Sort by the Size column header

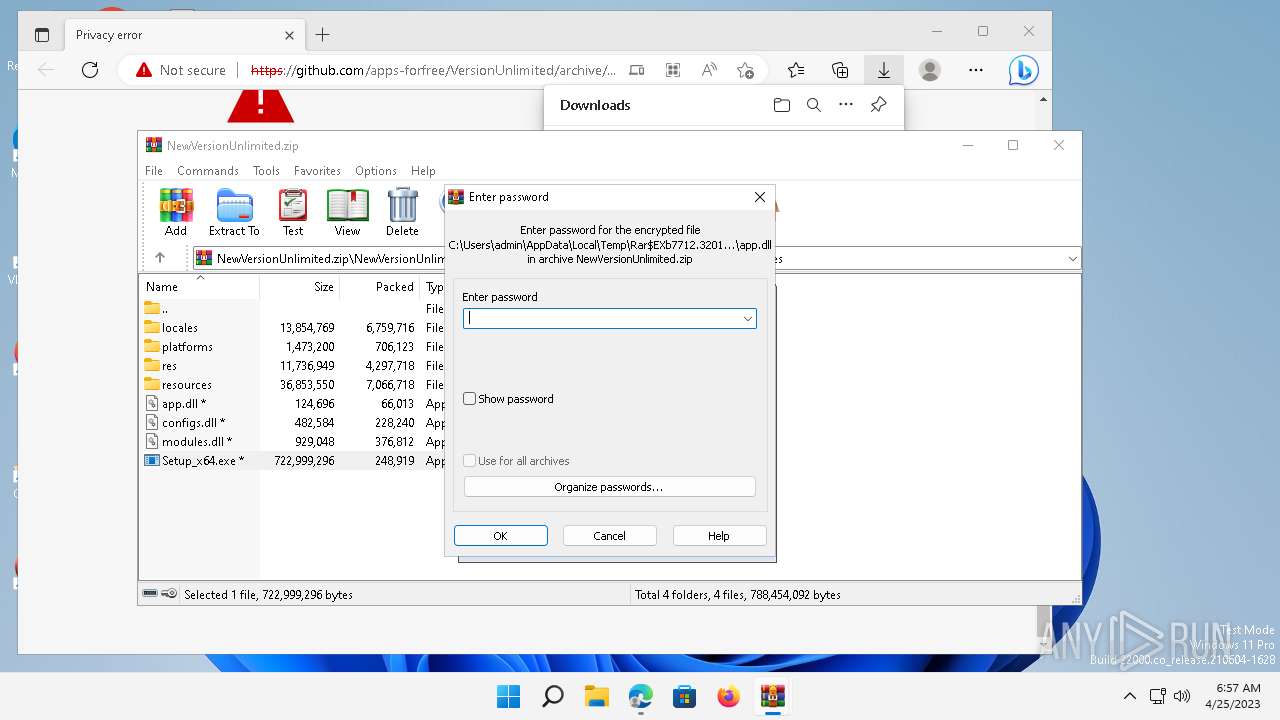(x=299, y=286)
